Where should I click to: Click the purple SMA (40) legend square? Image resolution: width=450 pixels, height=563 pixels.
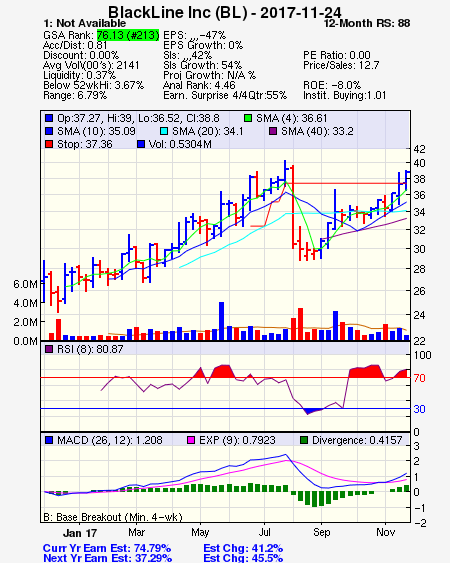[x=273, y=131]
